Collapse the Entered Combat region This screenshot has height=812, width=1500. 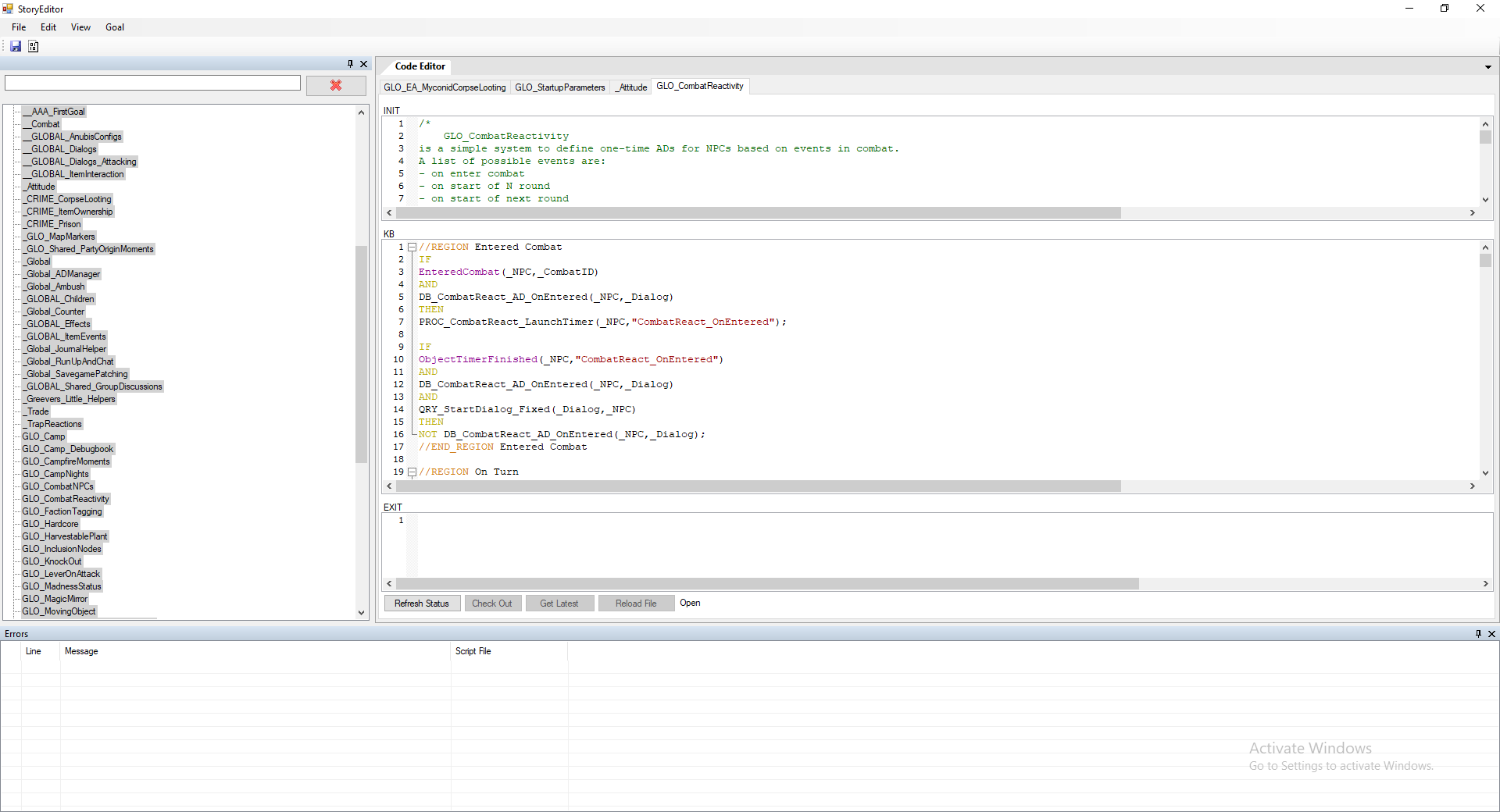[x=412, y=248]
